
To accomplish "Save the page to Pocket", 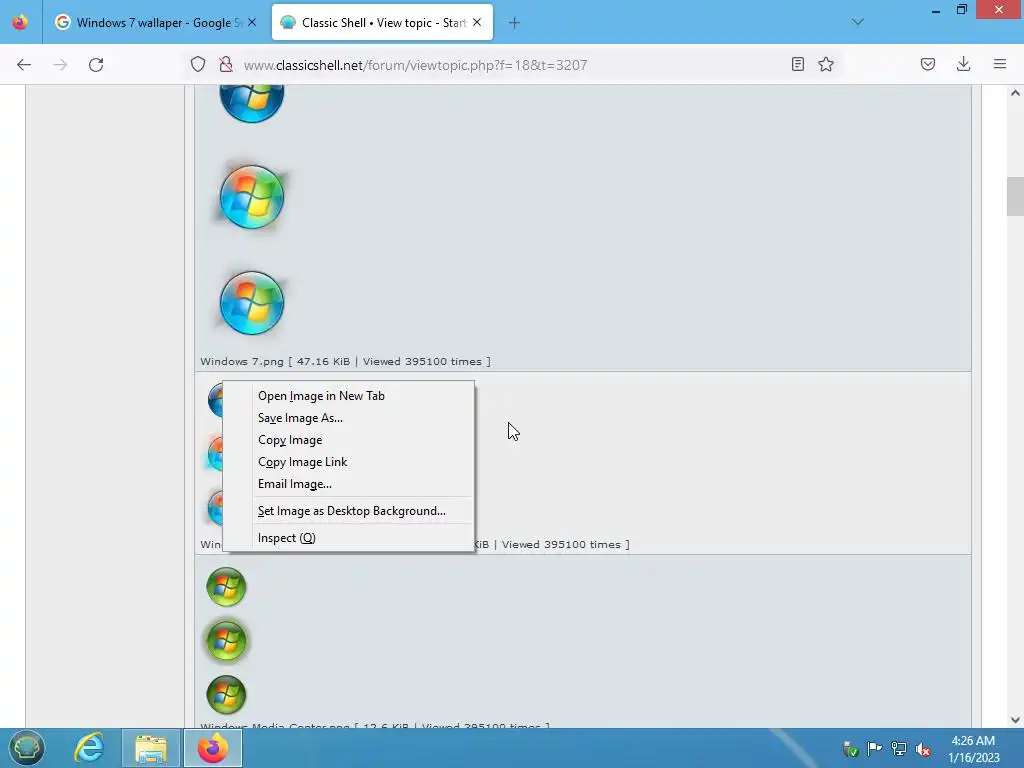I will coord(928,64).
